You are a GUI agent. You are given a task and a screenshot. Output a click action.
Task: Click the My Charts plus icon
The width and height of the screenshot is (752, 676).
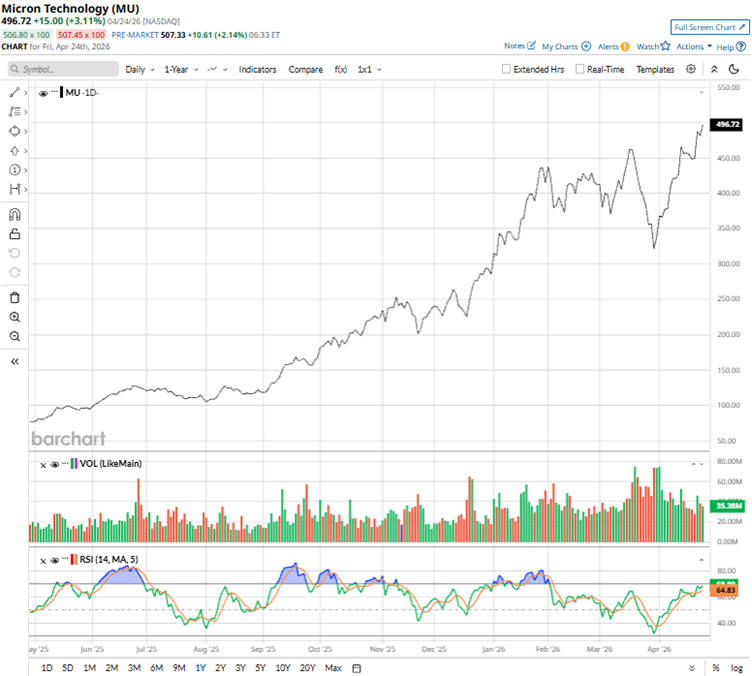click(586, 46)
